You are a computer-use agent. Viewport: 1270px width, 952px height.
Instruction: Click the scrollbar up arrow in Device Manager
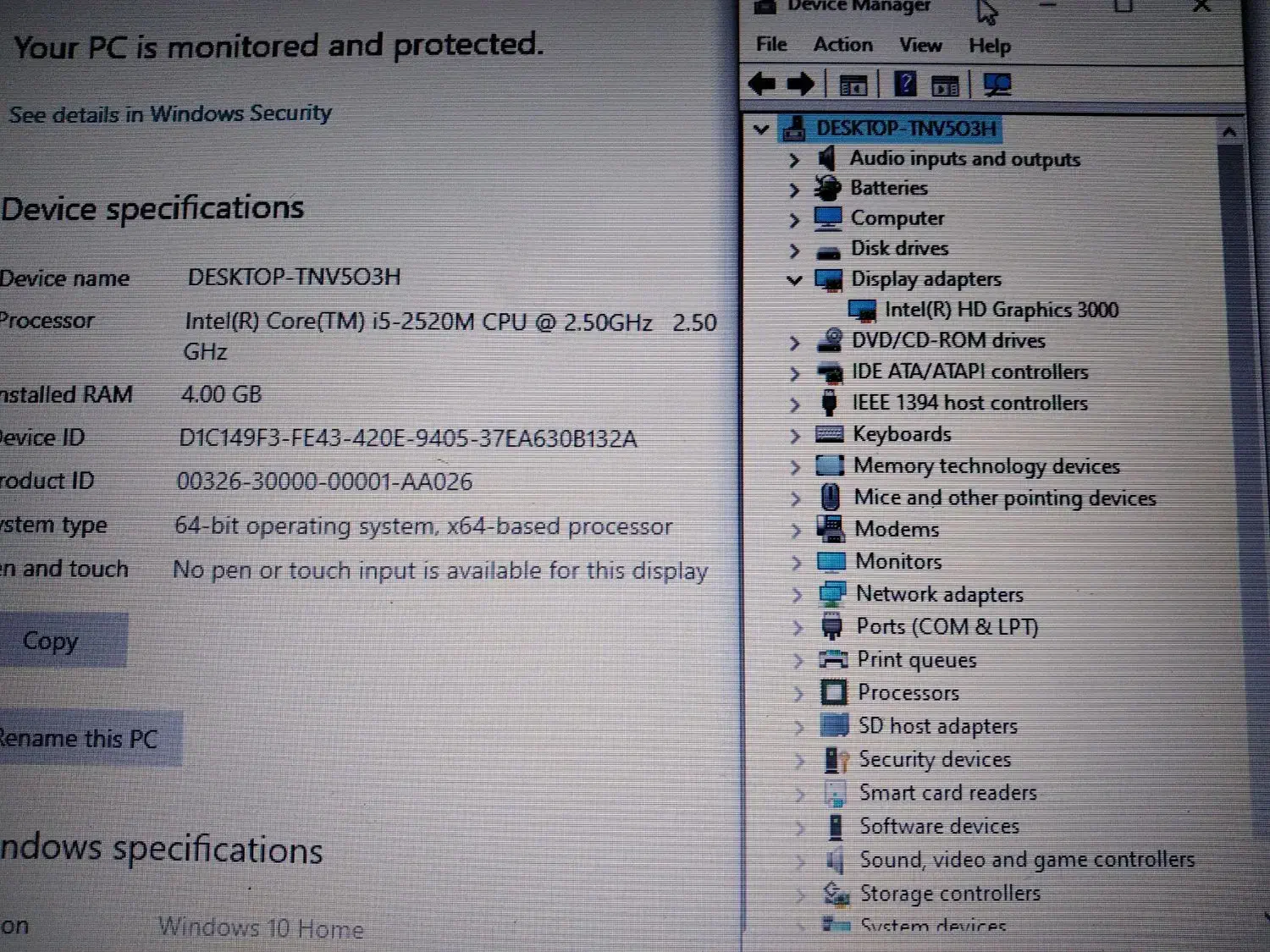coord(1229,131)
